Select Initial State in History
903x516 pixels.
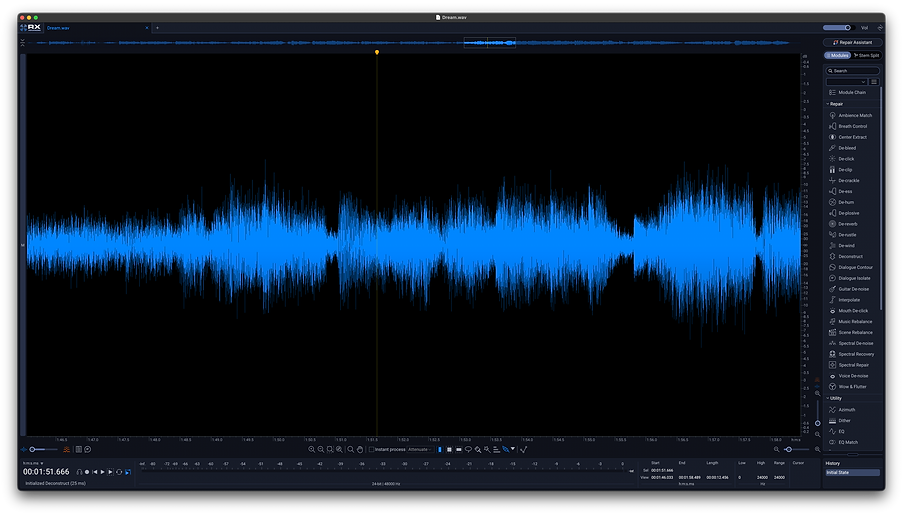[x=852, y=472]
